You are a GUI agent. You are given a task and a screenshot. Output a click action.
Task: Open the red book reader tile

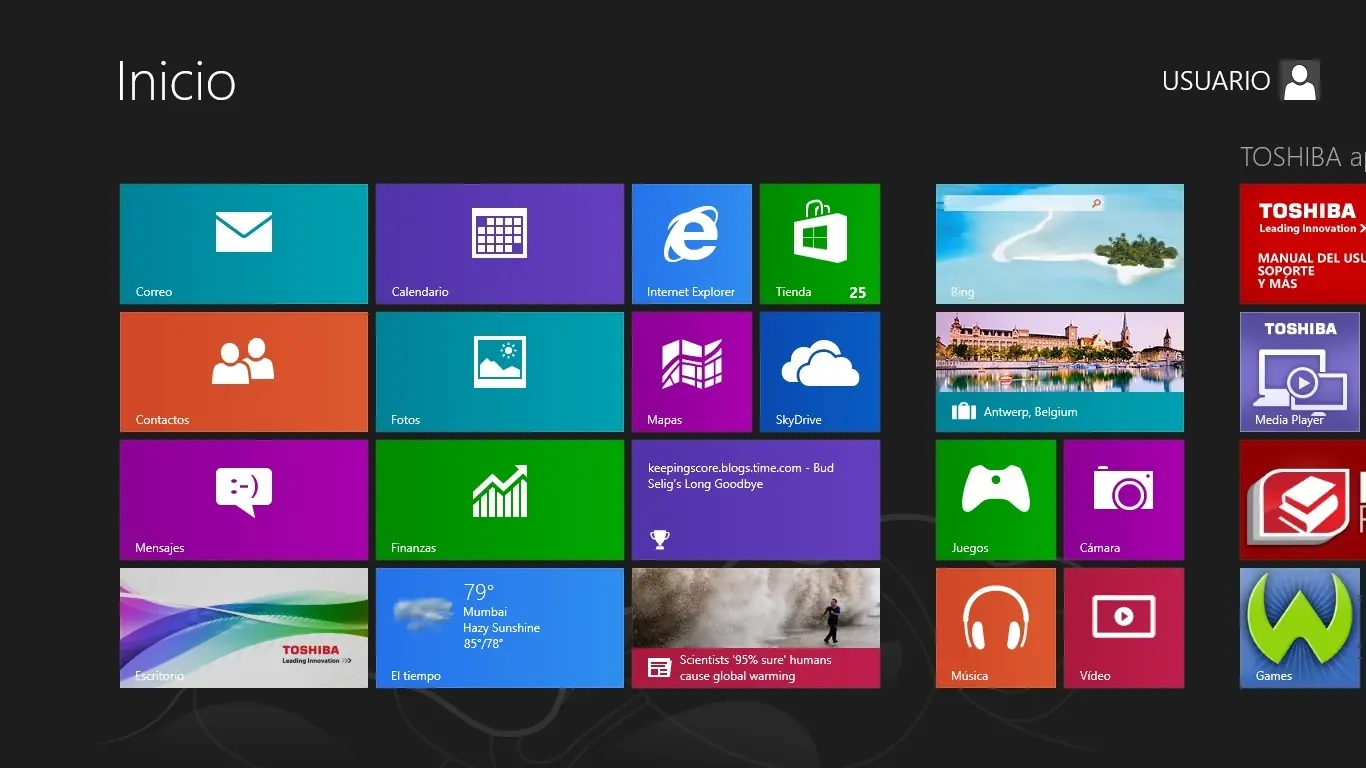pos(1303,500)
